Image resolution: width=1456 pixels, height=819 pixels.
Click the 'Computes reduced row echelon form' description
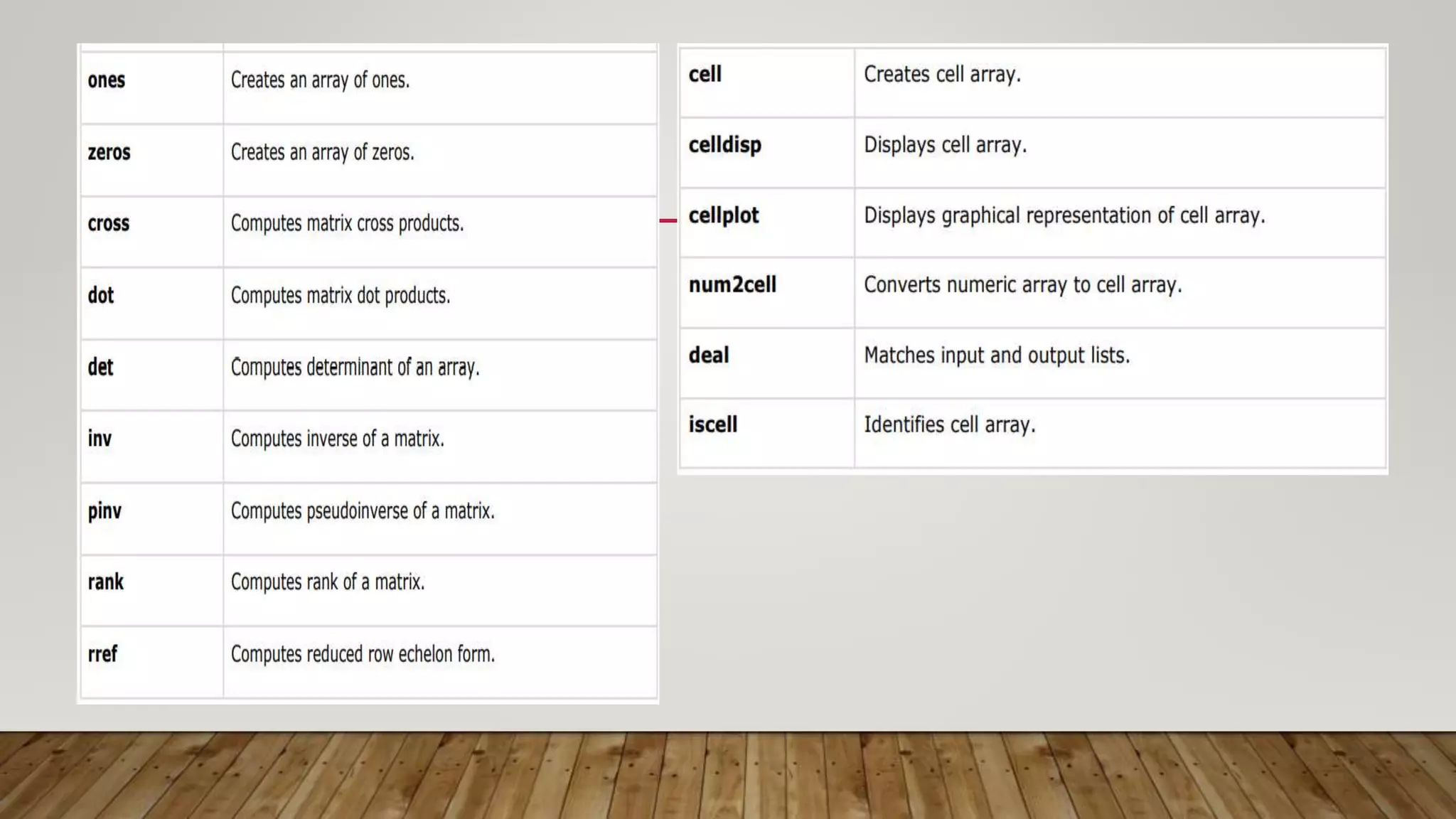coord(363,654)
